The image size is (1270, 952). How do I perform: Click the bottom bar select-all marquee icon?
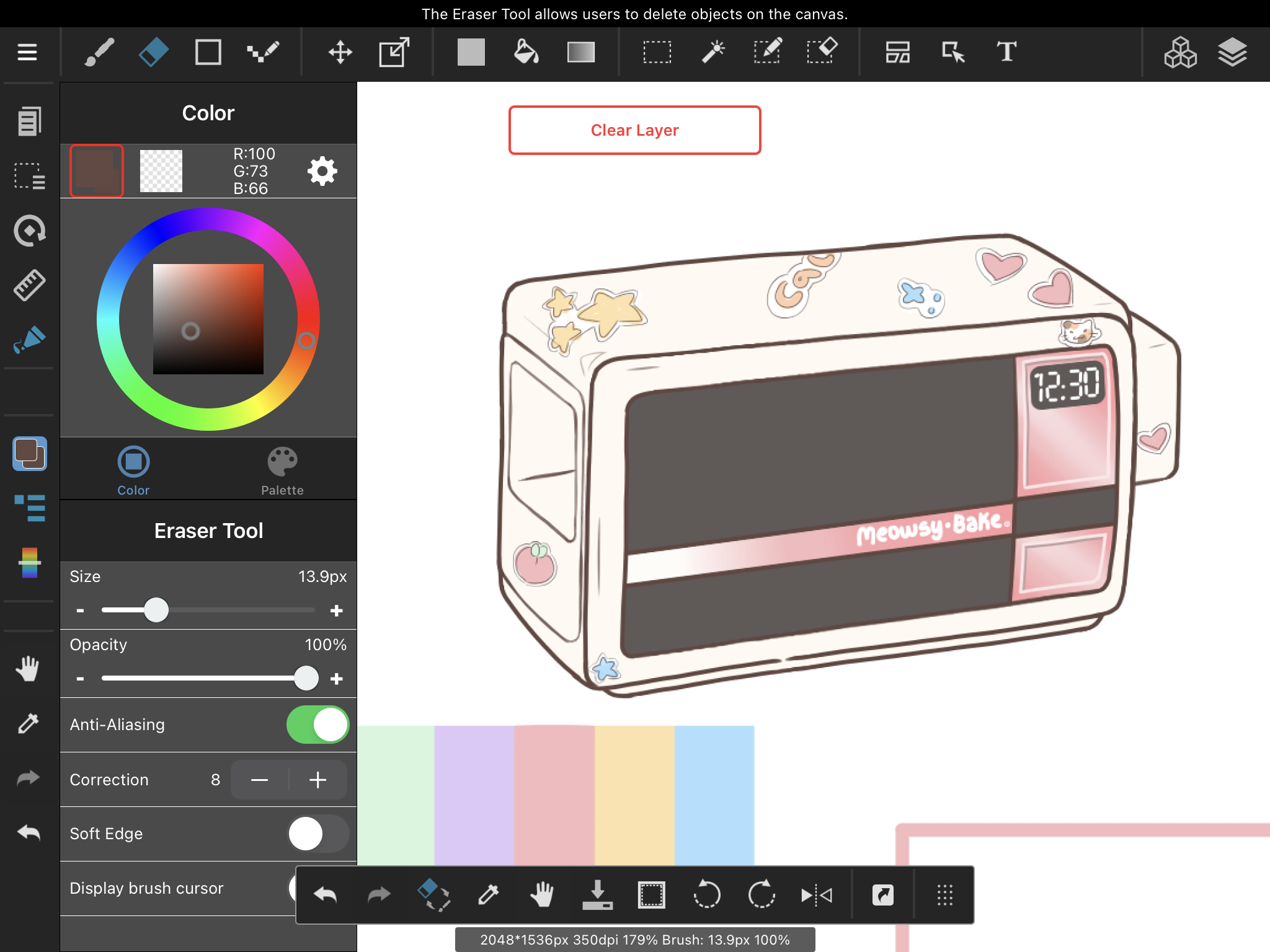point(652,895)
